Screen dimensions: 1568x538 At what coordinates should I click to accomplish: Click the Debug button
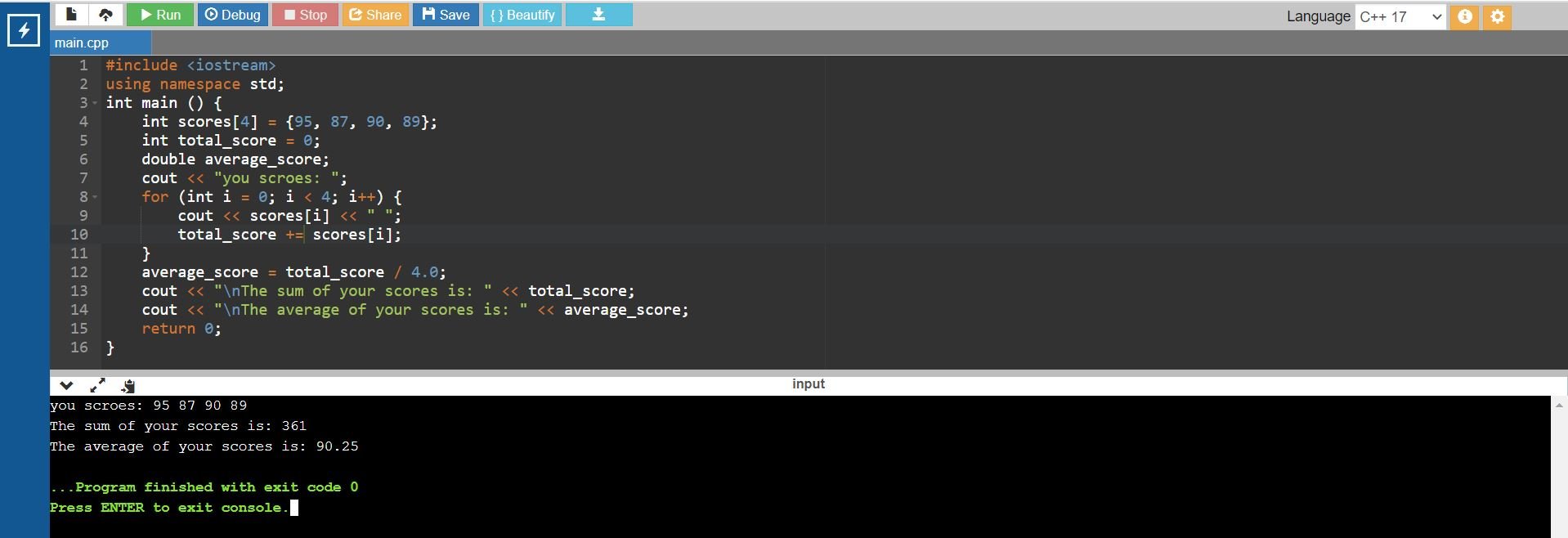233,15
